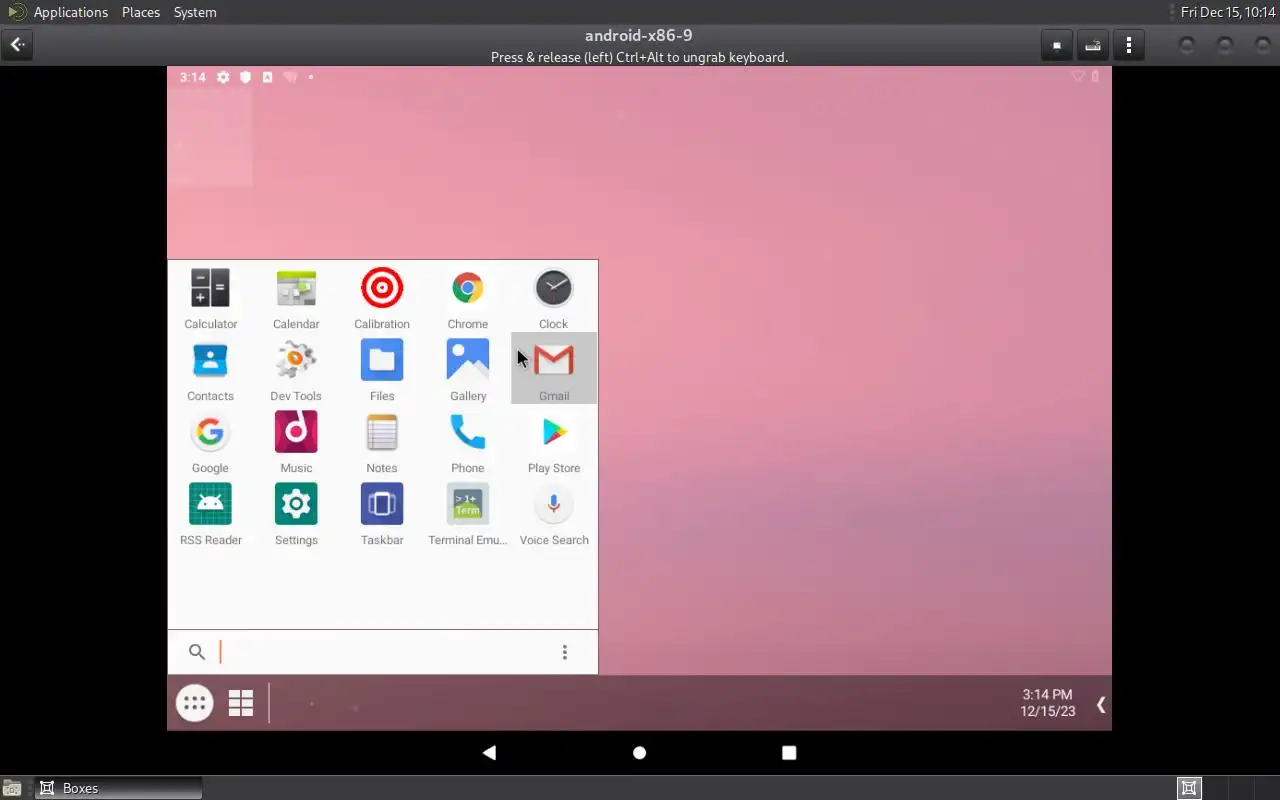Open the Gallery app
Viewport: 1280px width, 800px height.
468,370
